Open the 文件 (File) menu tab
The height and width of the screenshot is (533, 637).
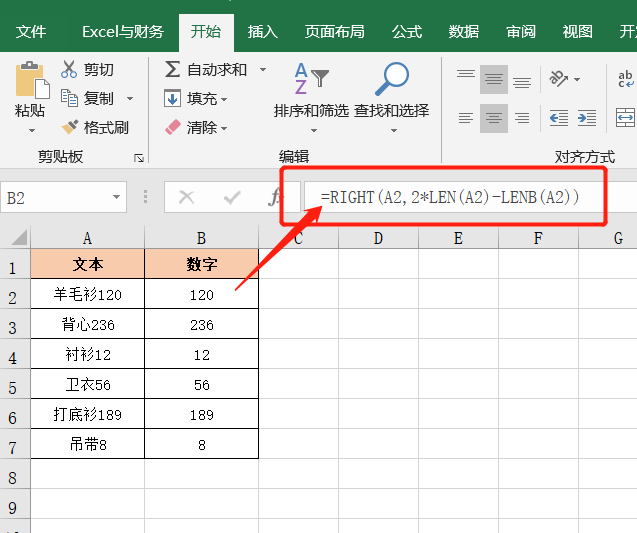coord(31,31)
